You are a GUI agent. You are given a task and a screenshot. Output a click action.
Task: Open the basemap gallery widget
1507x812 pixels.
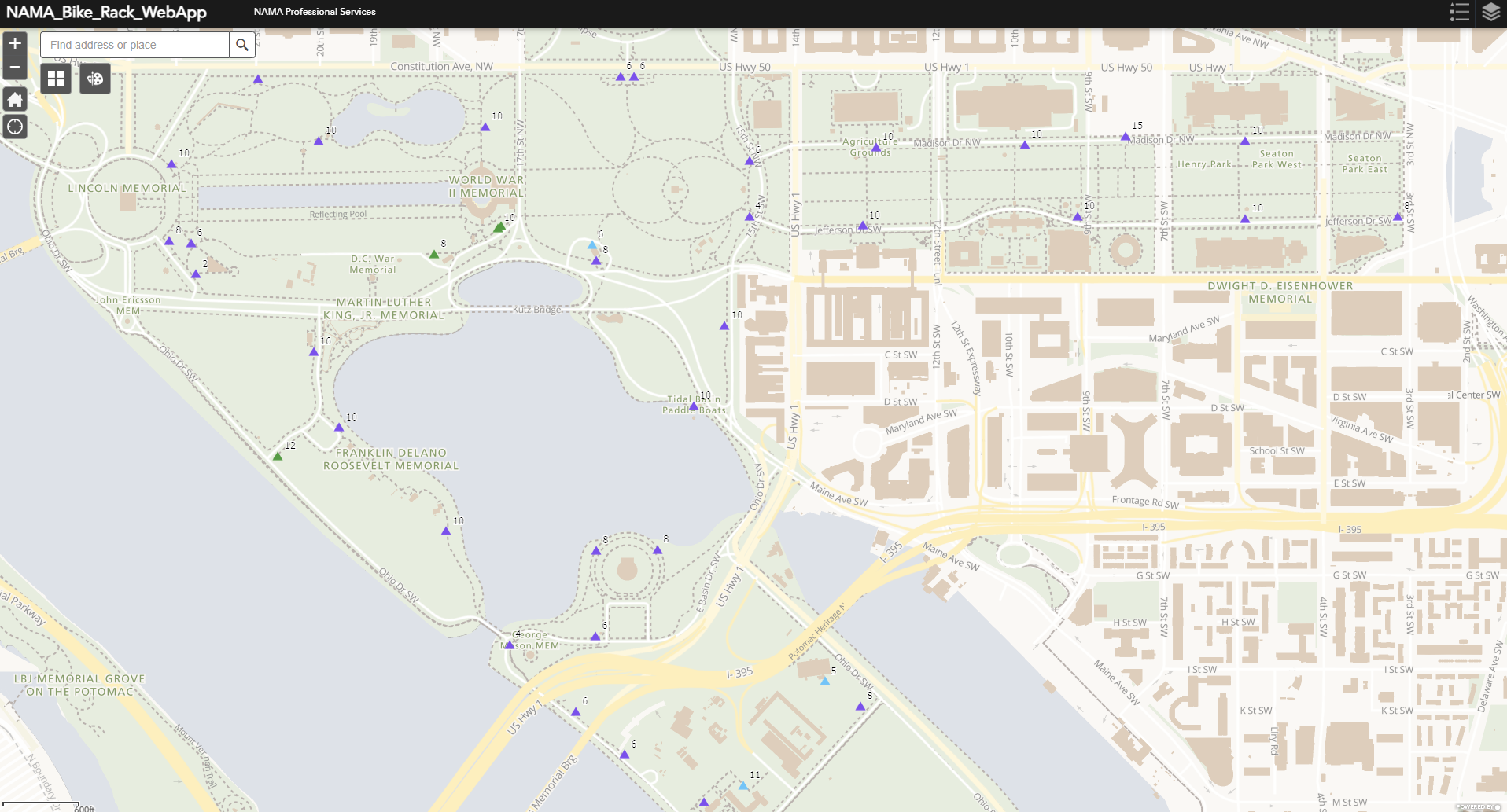[55, 79]
